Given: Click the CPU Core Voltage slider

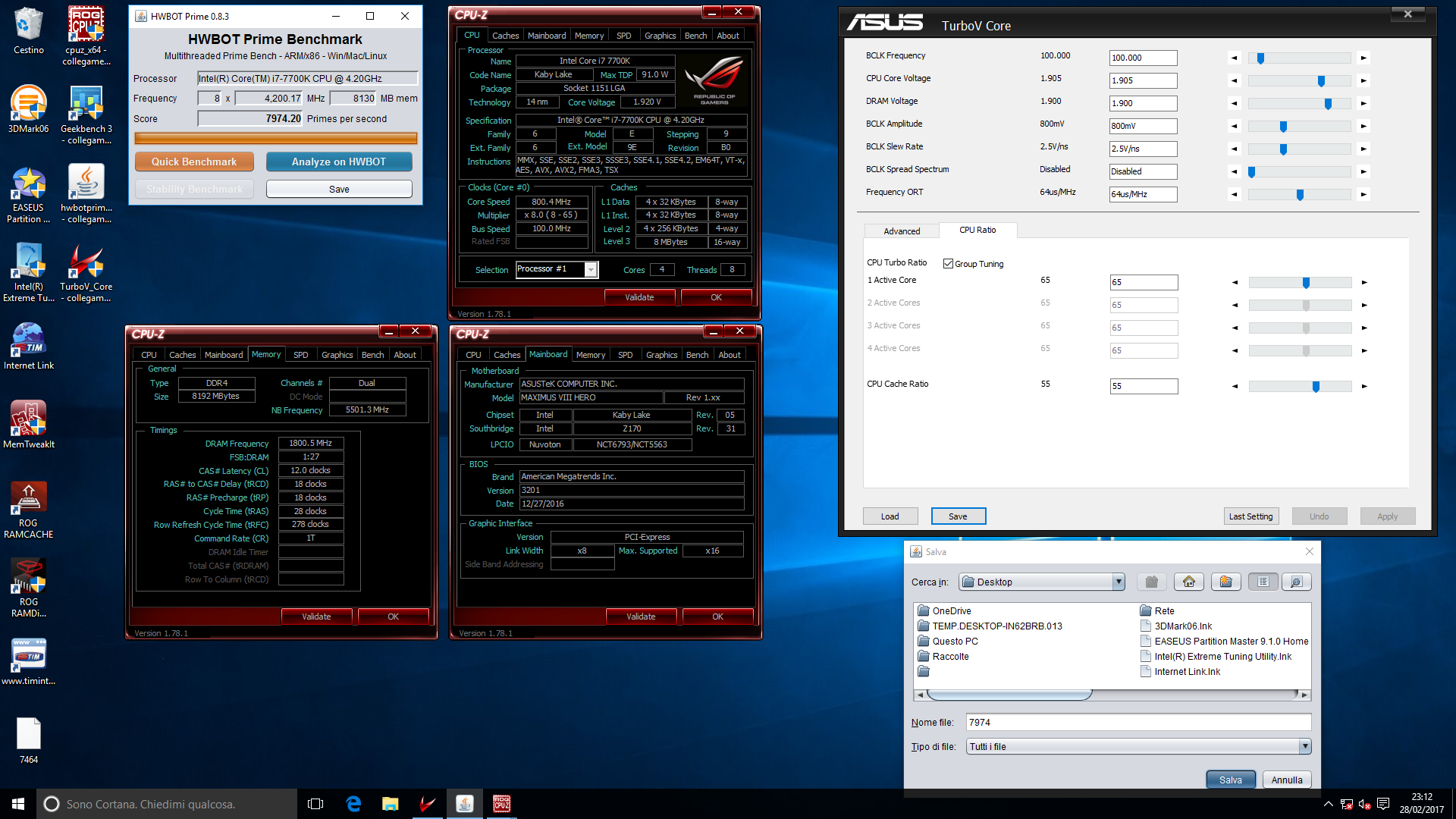Looking at the screenshot, I should (x=1300, y=80).
